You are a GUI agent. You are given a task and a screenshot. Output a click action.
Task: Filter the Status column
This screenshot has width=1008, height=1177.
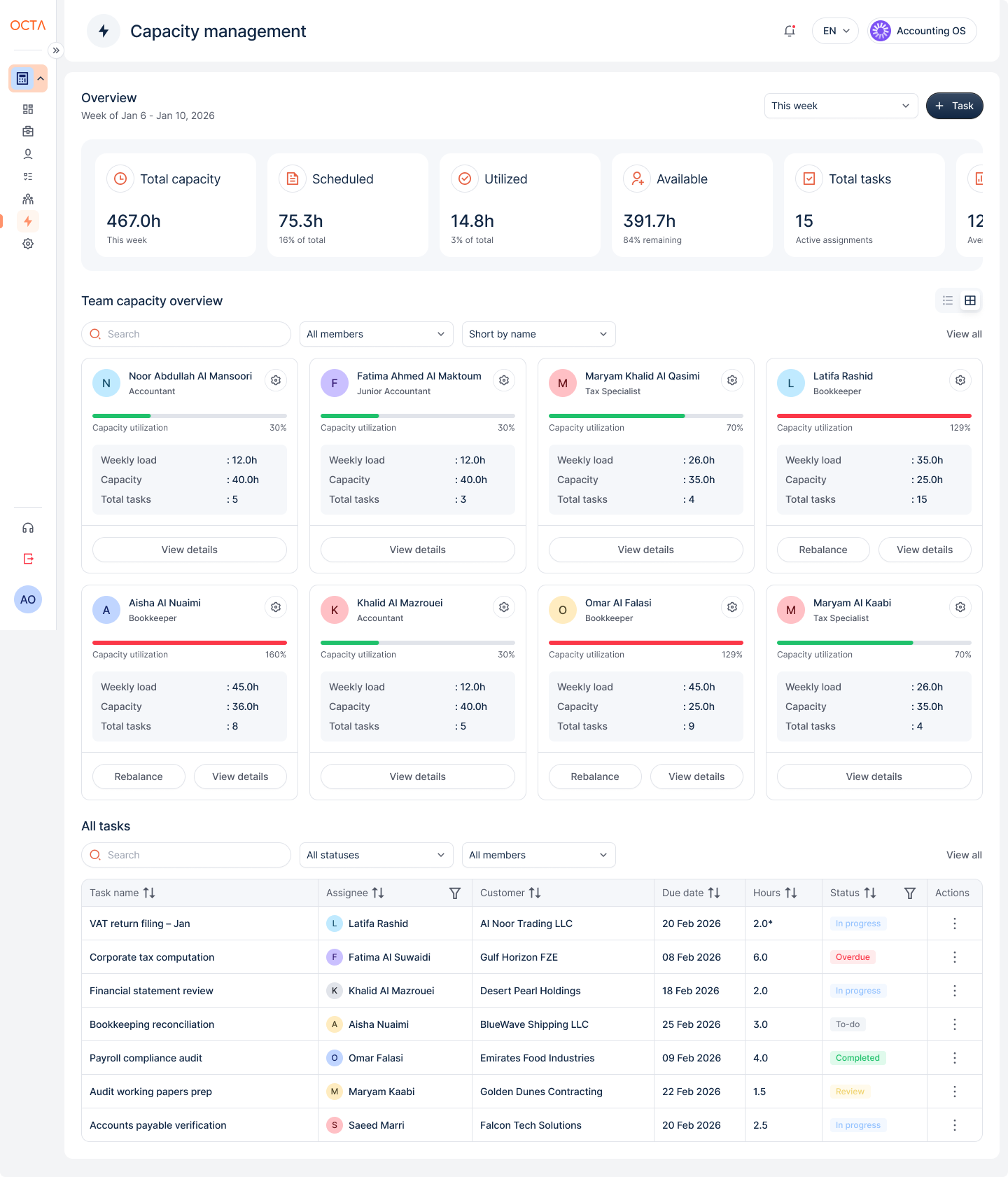pos(910,893)
